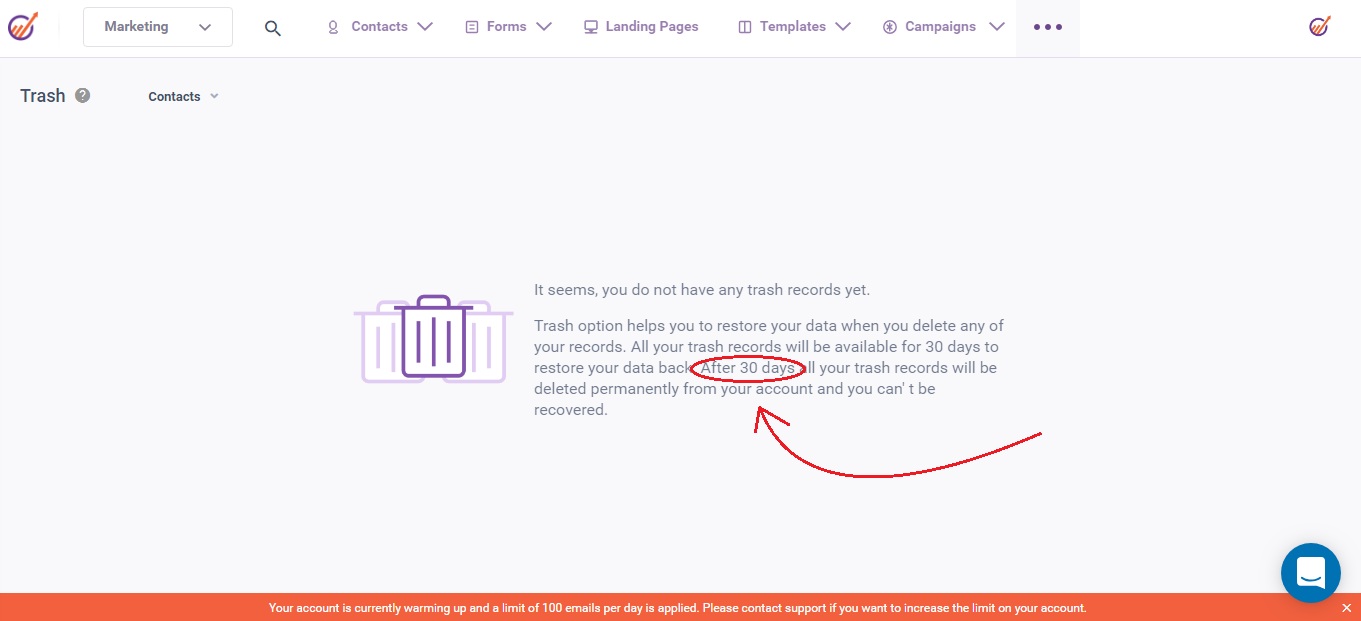Dismiss the orange warm-up notification banner
The width and height of the screenshot is (1361, 621).
(x=1346, y=608)
